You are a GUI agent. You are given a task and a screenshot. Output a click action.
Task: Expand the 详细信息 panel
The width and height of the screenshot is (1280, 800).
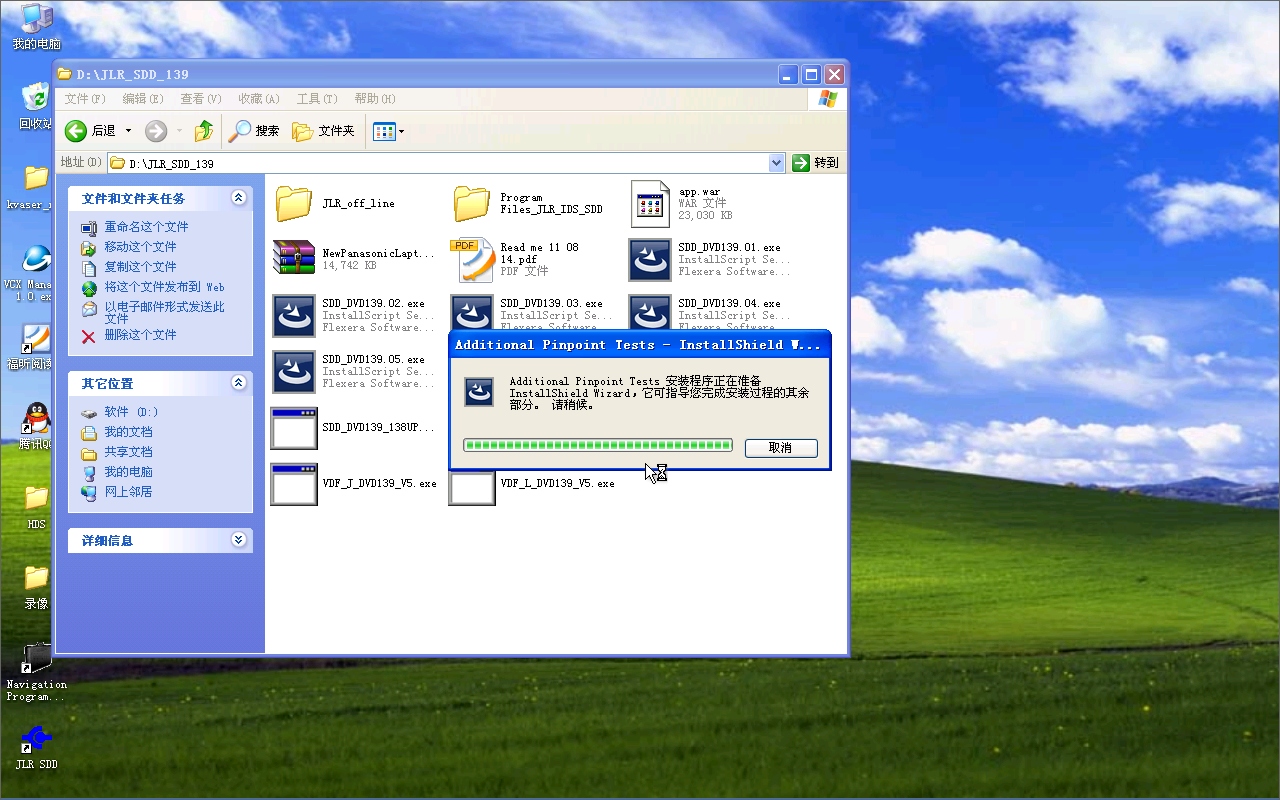tap(238, 540)
